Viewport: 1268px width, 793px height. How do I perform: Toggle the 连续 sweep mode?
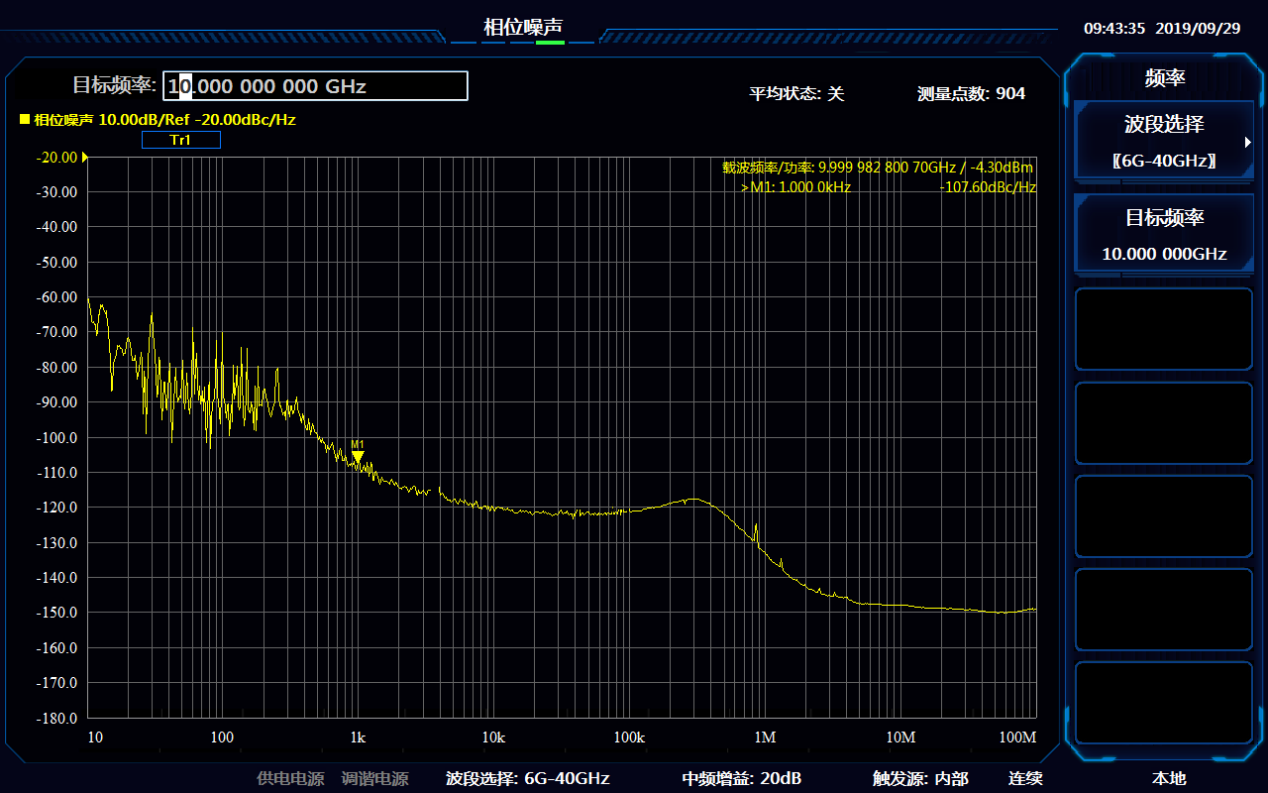click(1025, 778)
